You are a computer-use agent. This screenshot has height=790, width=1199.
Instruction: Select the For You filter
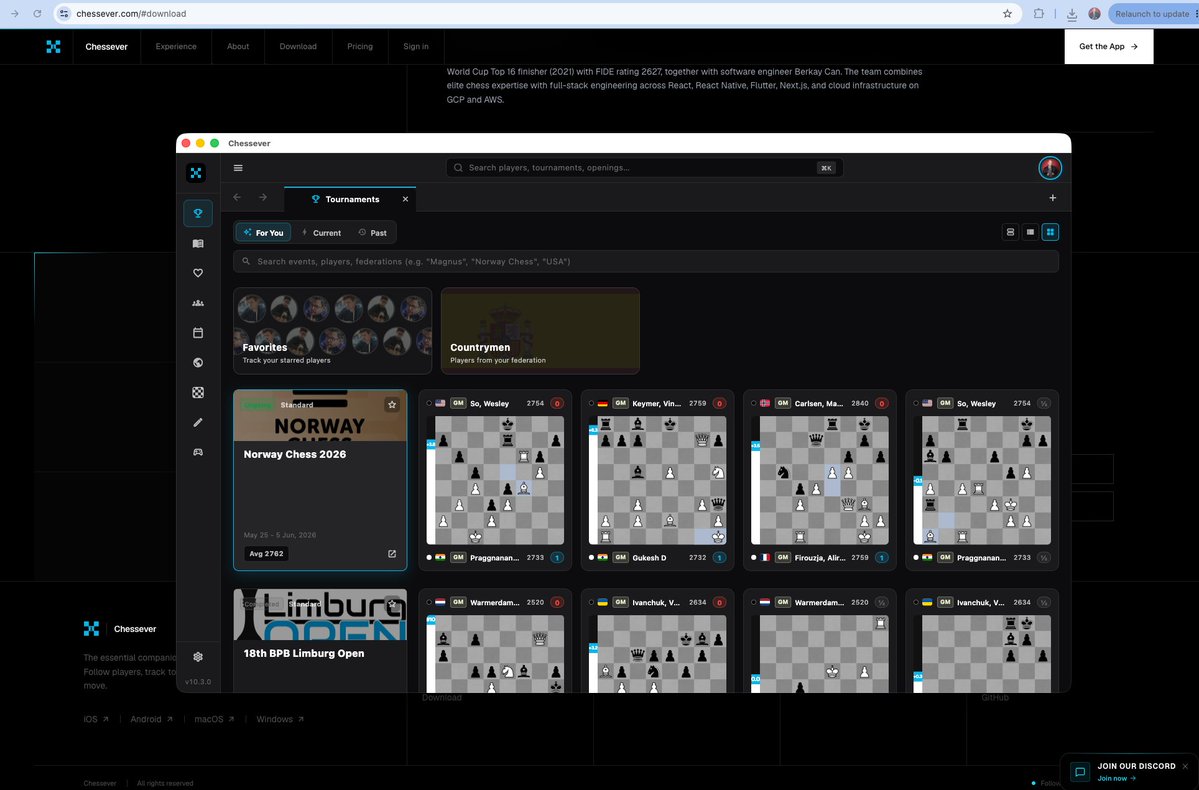point(263,232)
